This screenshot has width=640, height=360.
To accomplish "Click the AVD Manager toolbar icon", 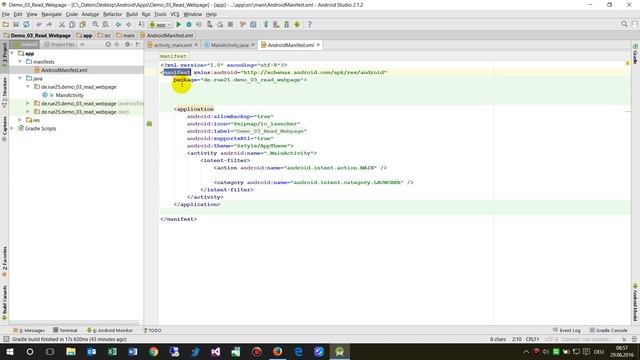I will tap(276, 24).
